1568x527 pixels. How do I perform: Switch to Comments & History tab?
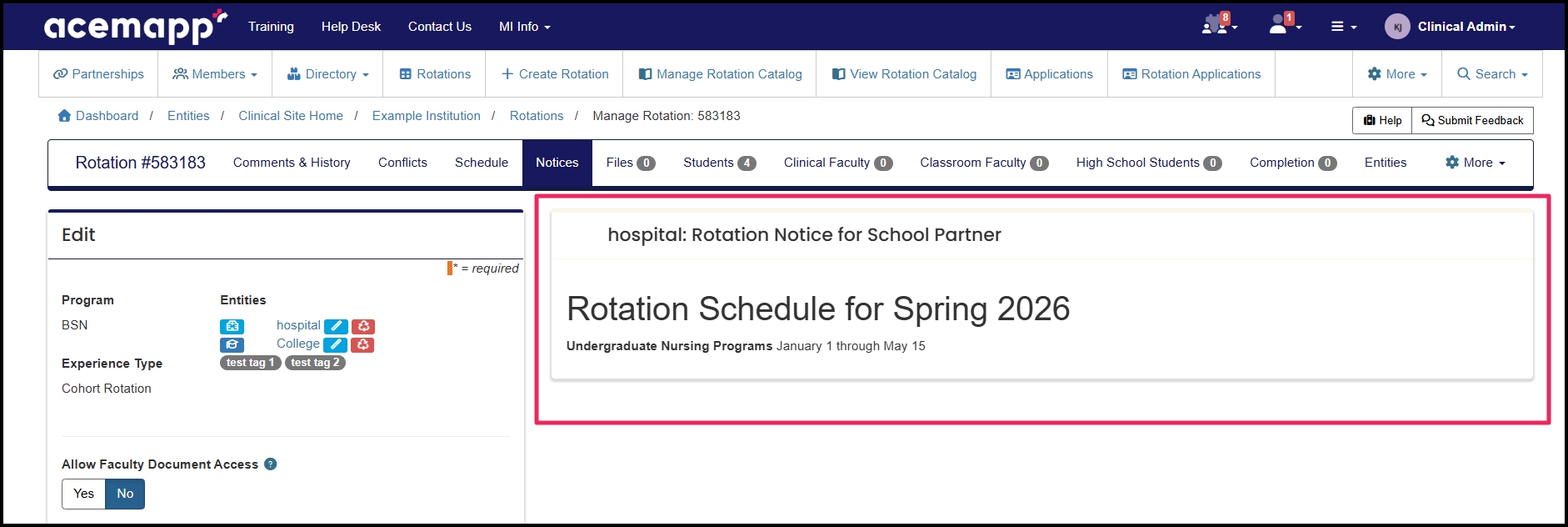point(292,163)
